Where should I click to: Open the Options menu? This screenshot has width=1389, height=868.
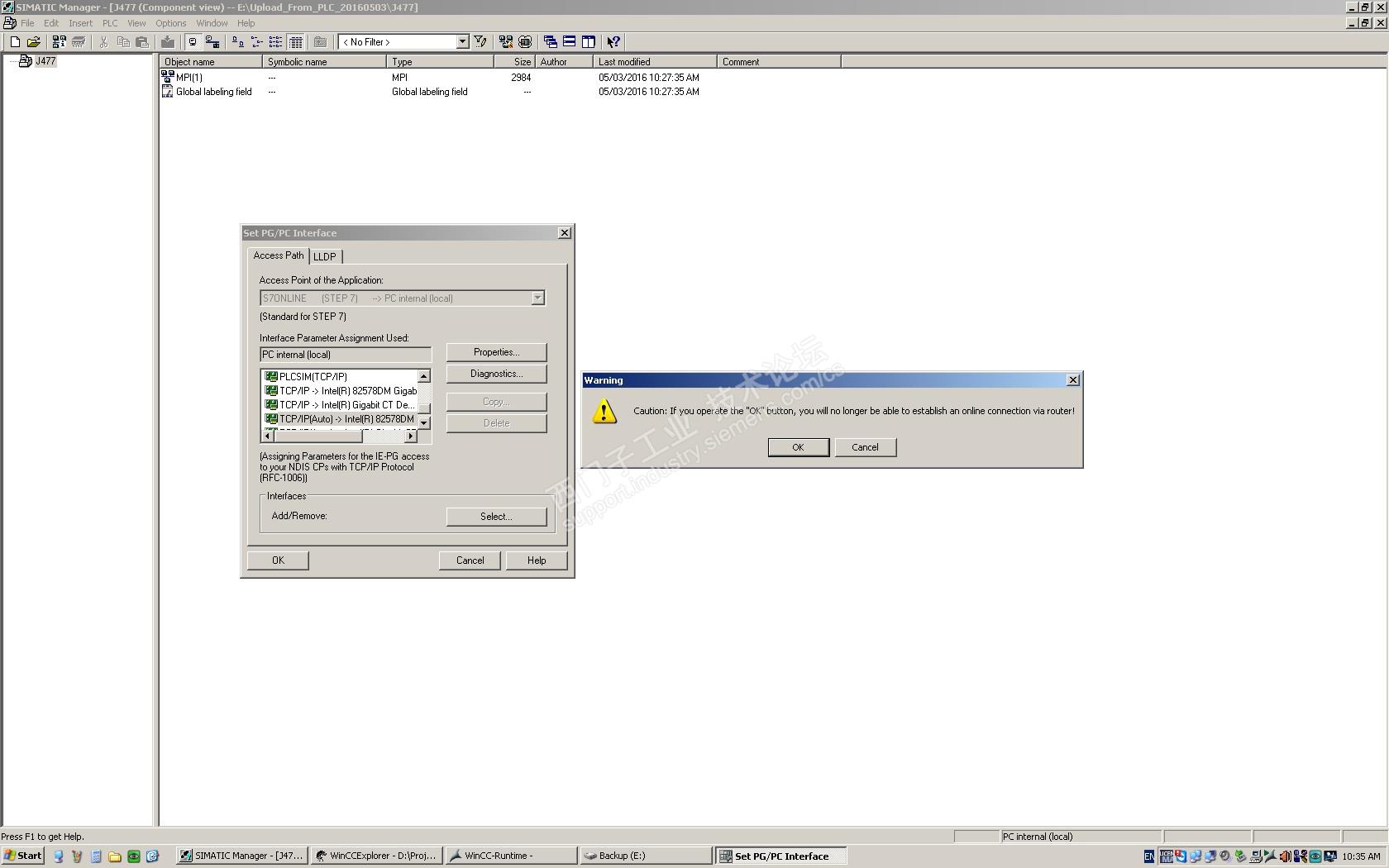(x=170, y=23)
